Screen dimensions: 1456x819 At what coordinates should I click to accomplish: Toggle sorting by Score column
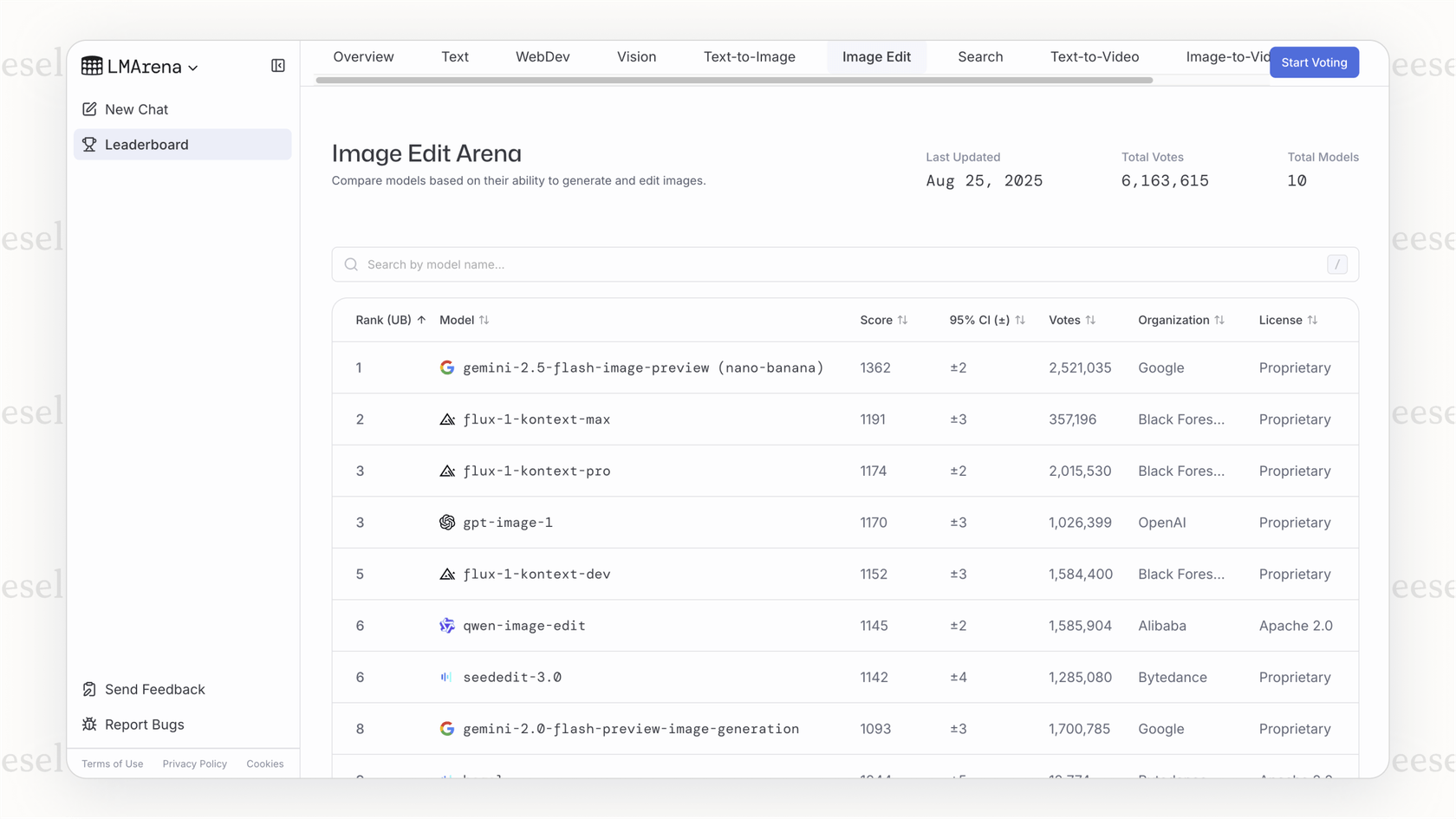[x=902, y=320]
